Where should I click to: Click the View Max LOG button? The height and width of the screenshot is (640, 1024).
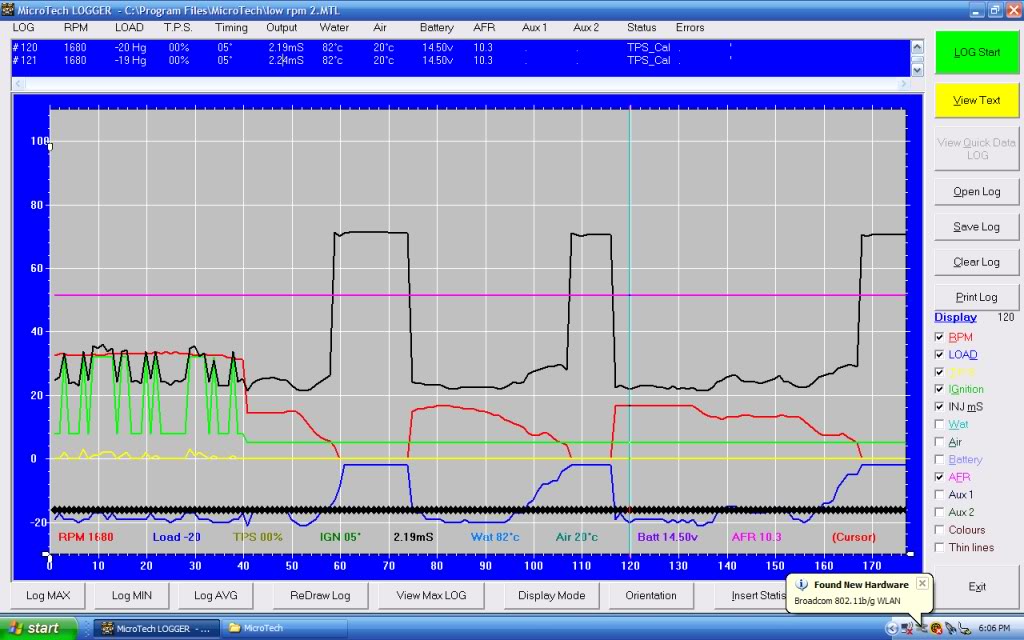tap(431, 596)
